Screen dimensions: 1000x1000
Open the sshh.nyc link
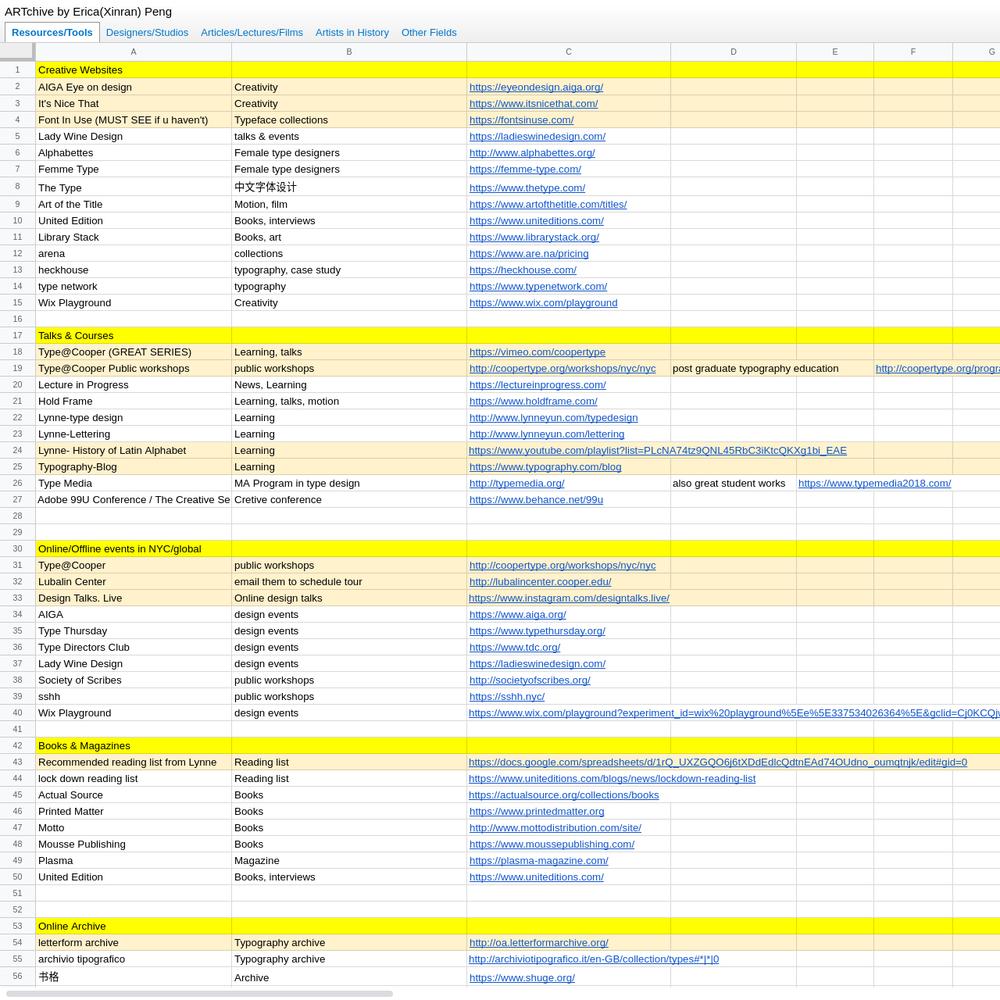[x=507, y=697]
